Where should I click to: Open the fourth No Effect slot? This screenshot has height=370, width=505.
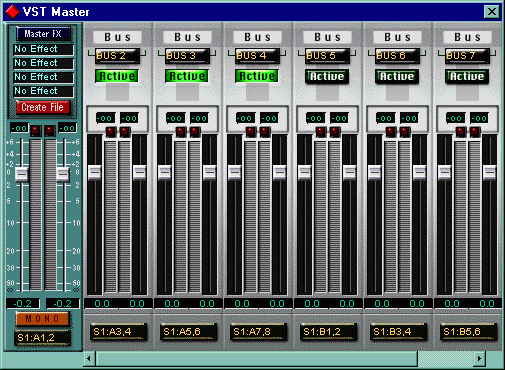(43, 91)
